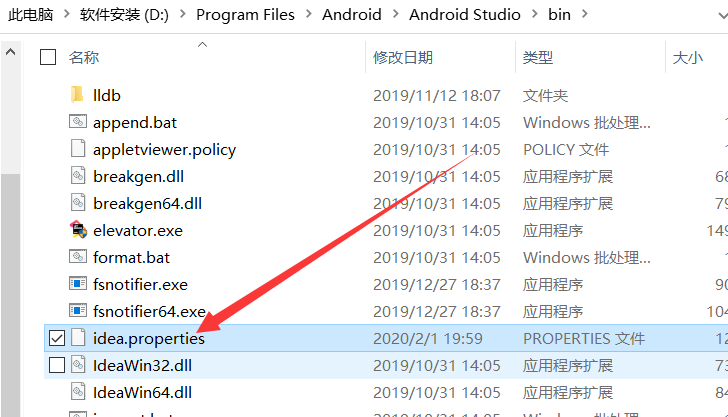This screenshot has width=728, height=417.
Task: Sort by 名称 column header
Action: pyautogui.click(x=84, y=57)
